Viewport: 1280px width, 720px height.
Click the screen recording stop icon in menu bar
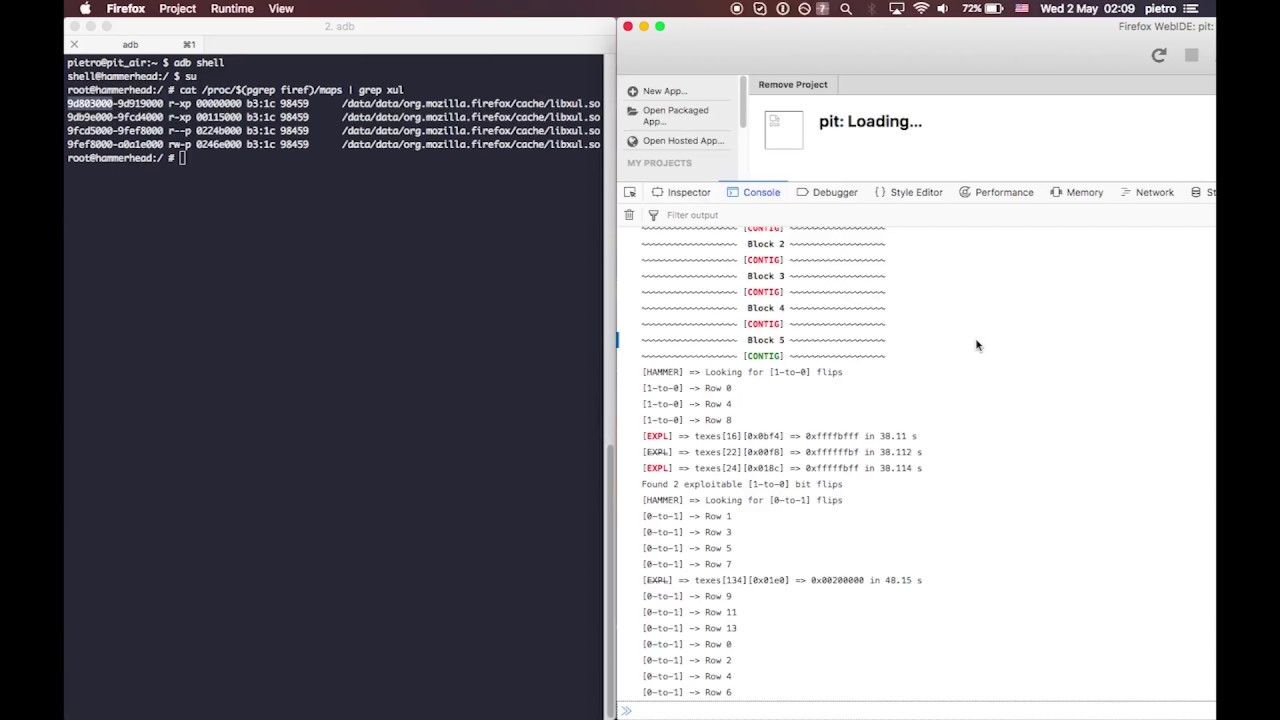[737, 8]
